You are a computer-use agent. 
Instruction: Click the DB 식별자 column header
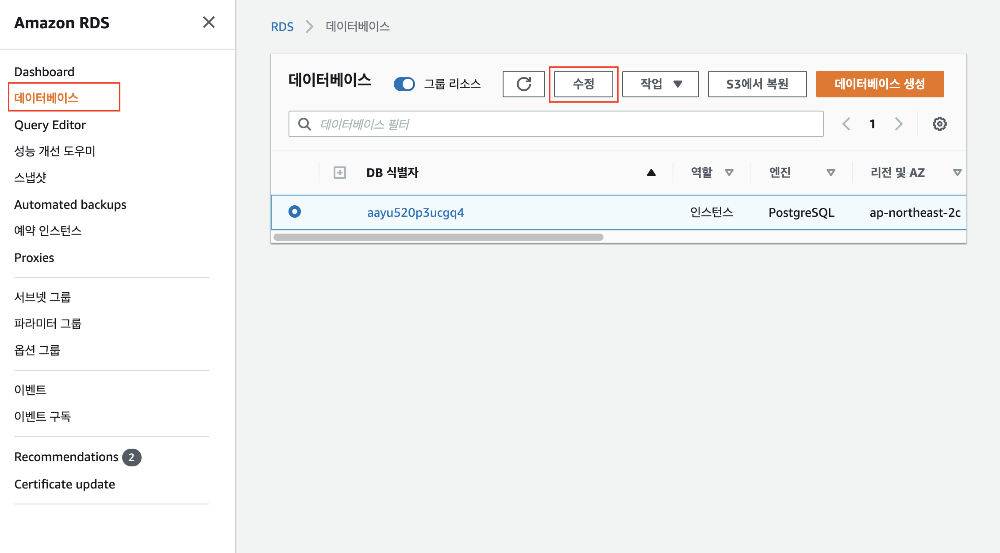click(x=392, y=173)
